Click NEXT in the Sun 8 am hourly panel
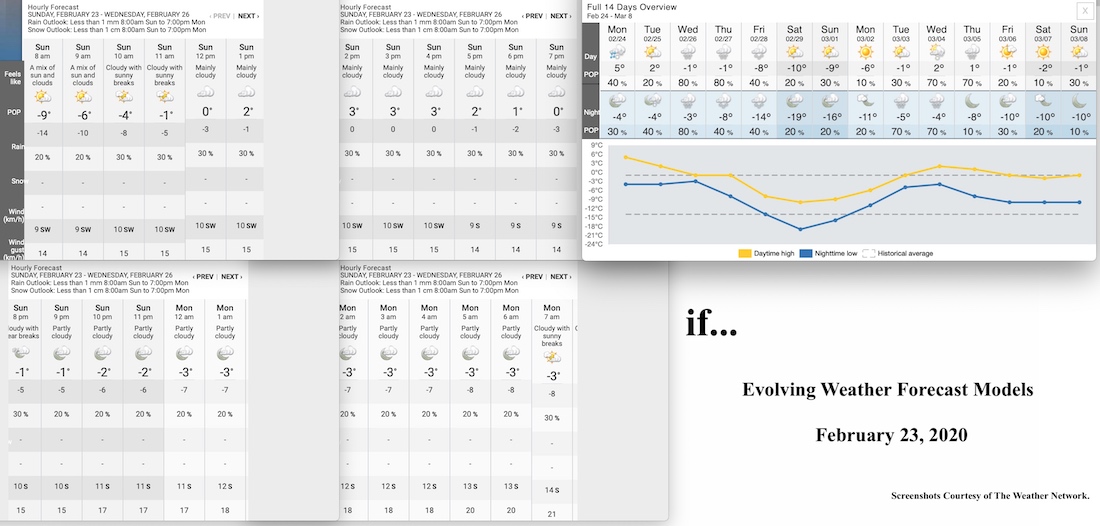 point(248,15)
